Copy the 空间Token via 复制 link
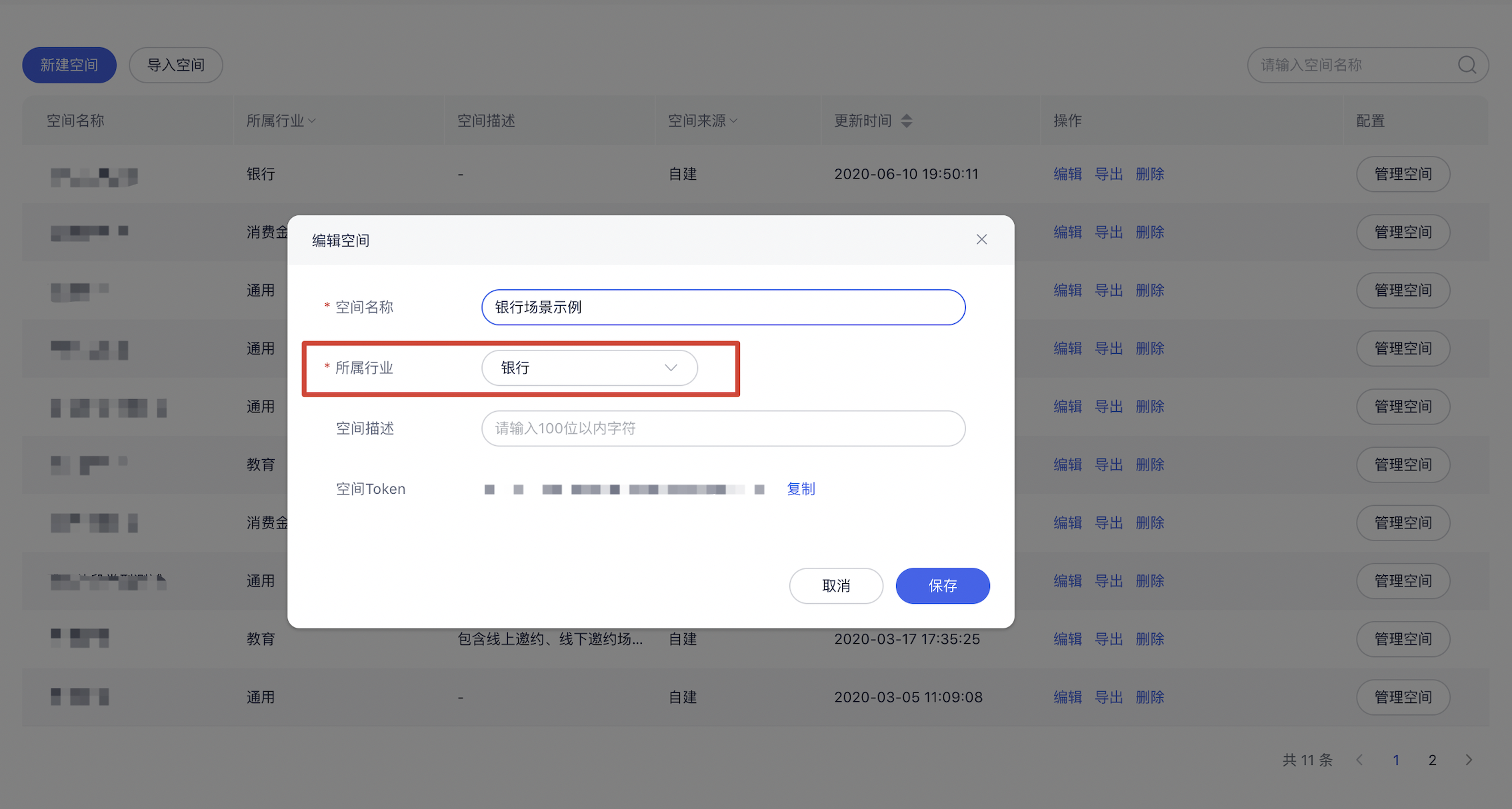Viewport: 1512px width, 809px height. 801,489
